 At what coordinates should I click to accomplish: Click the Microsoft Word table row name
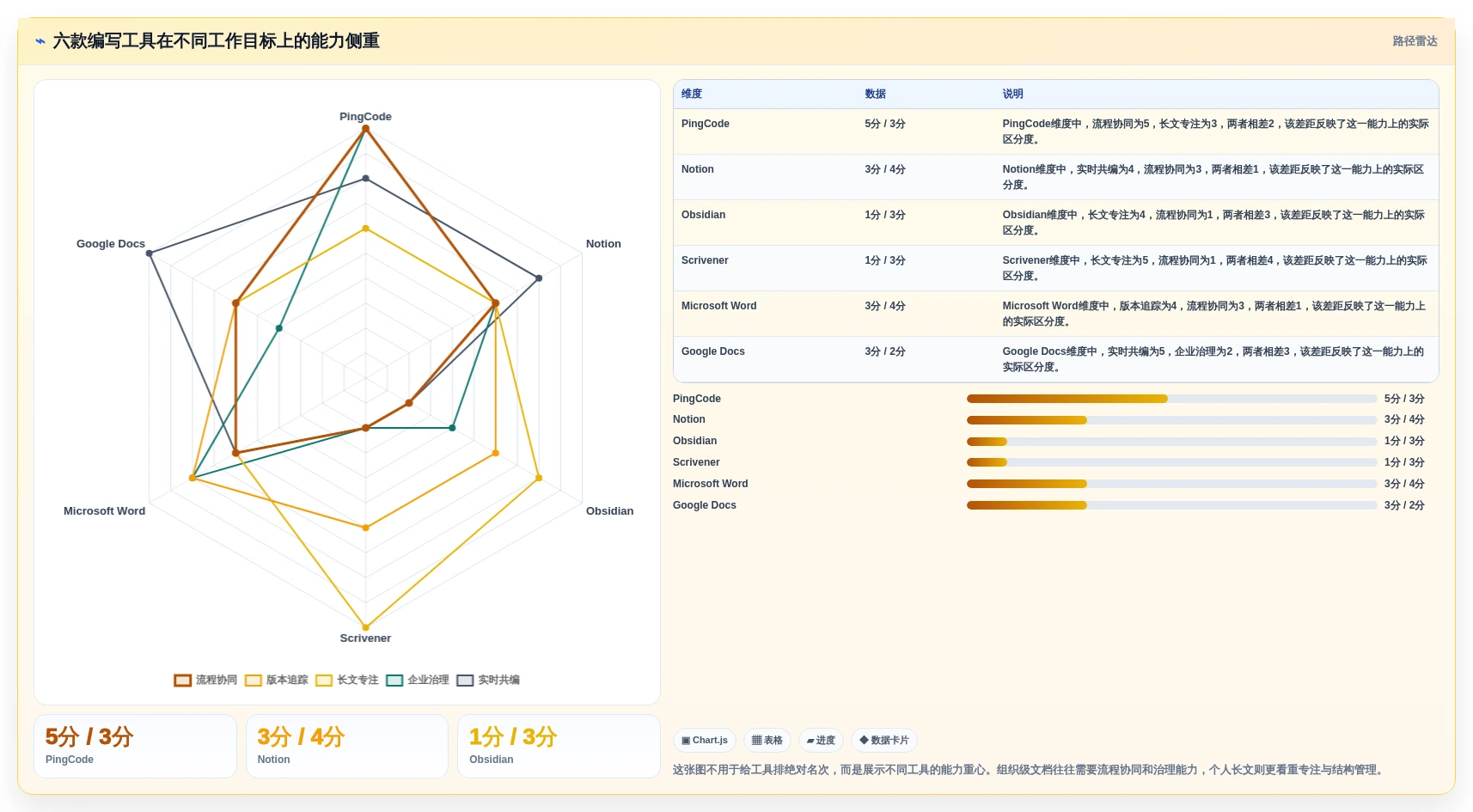tap(719, 306)
